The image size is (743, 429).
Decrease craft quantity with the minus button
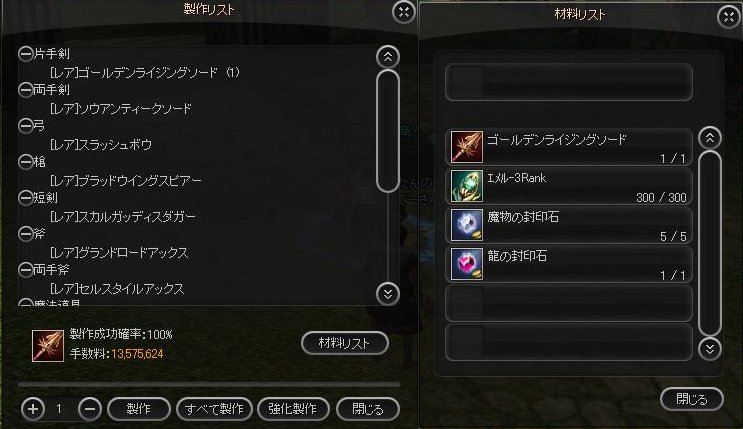90,409
